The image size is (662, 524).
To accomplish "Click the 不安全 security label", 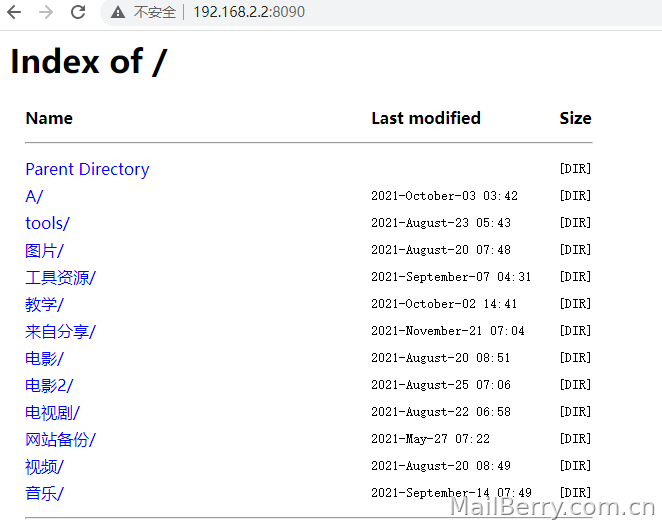I will tap(155, 12).
